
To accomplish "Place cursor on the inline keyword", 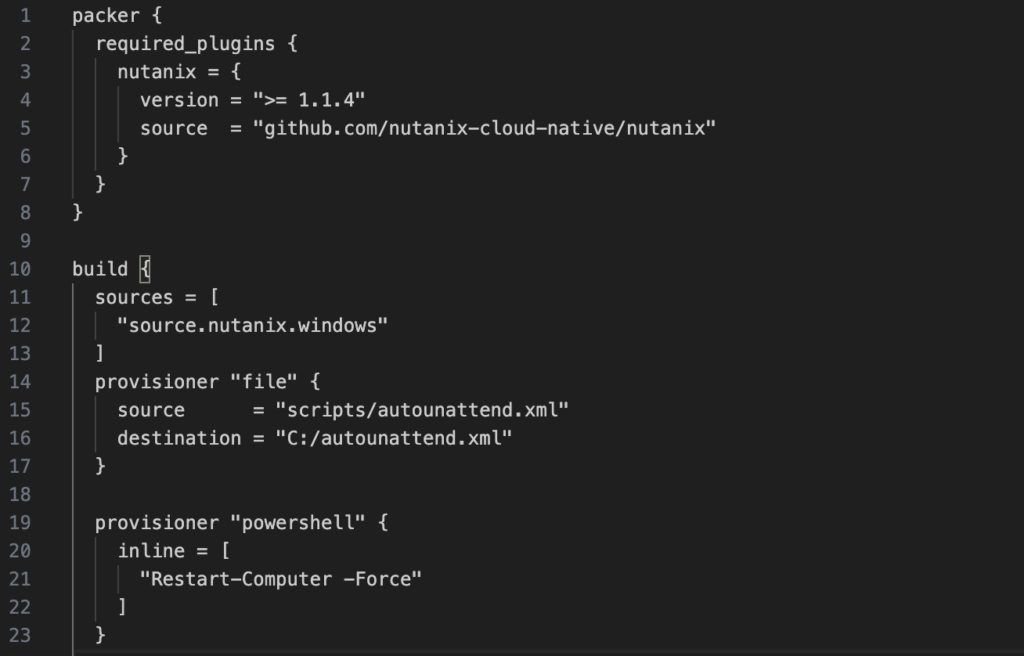I will [151, 550].
